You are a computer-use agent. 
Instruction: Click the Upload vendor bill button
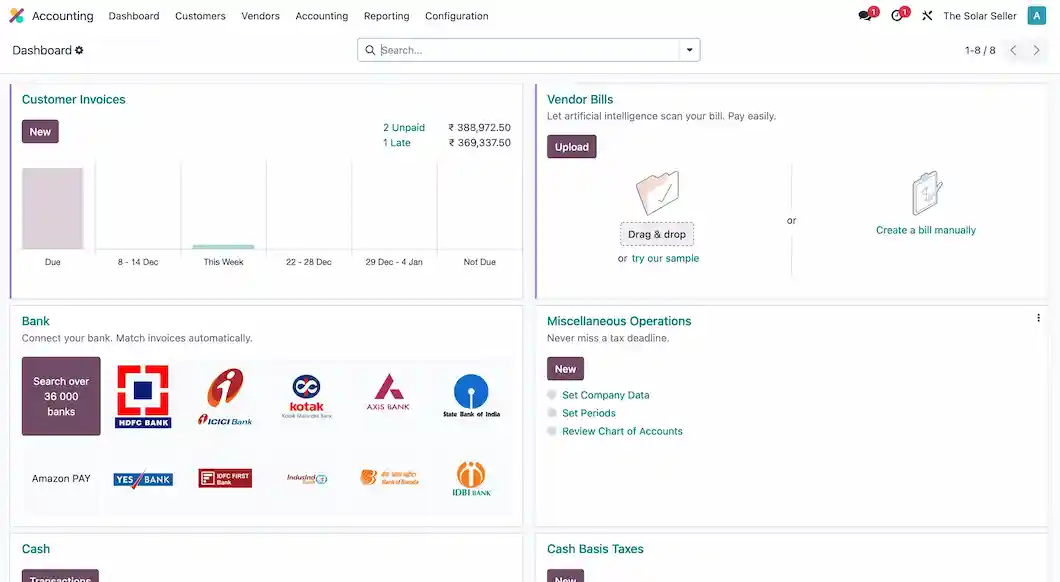point(572,147)
